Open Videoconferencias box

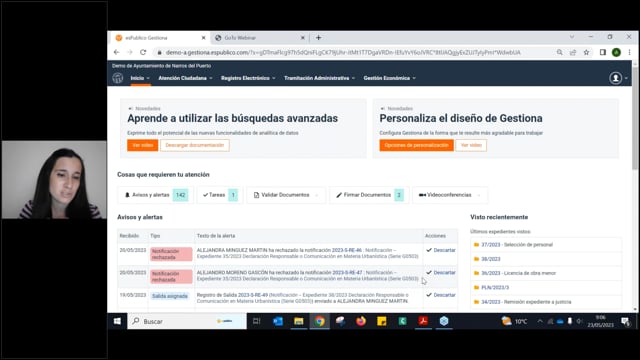click(450, 195)
